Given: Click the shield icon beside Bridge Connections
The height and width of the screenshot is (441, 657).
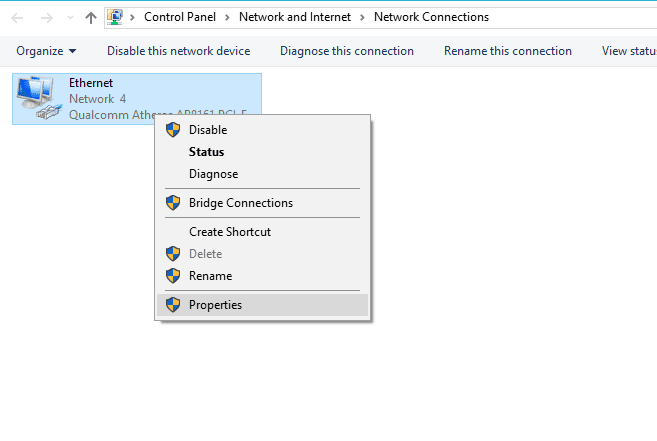Looking at the screenshot, I should [173, 203].
